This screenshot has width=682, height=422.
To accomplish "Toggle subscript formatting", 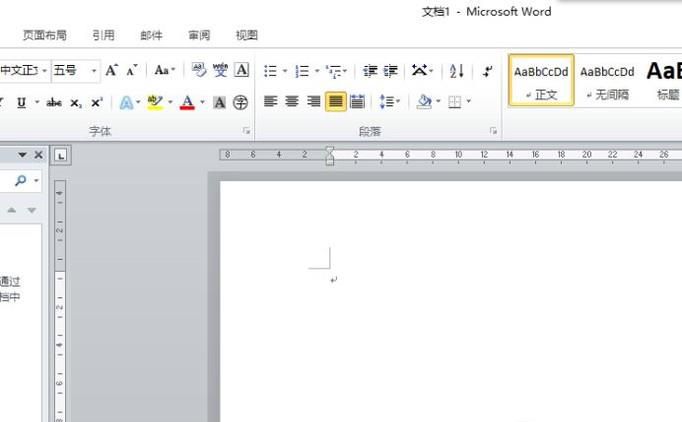I will pos(76,103).
